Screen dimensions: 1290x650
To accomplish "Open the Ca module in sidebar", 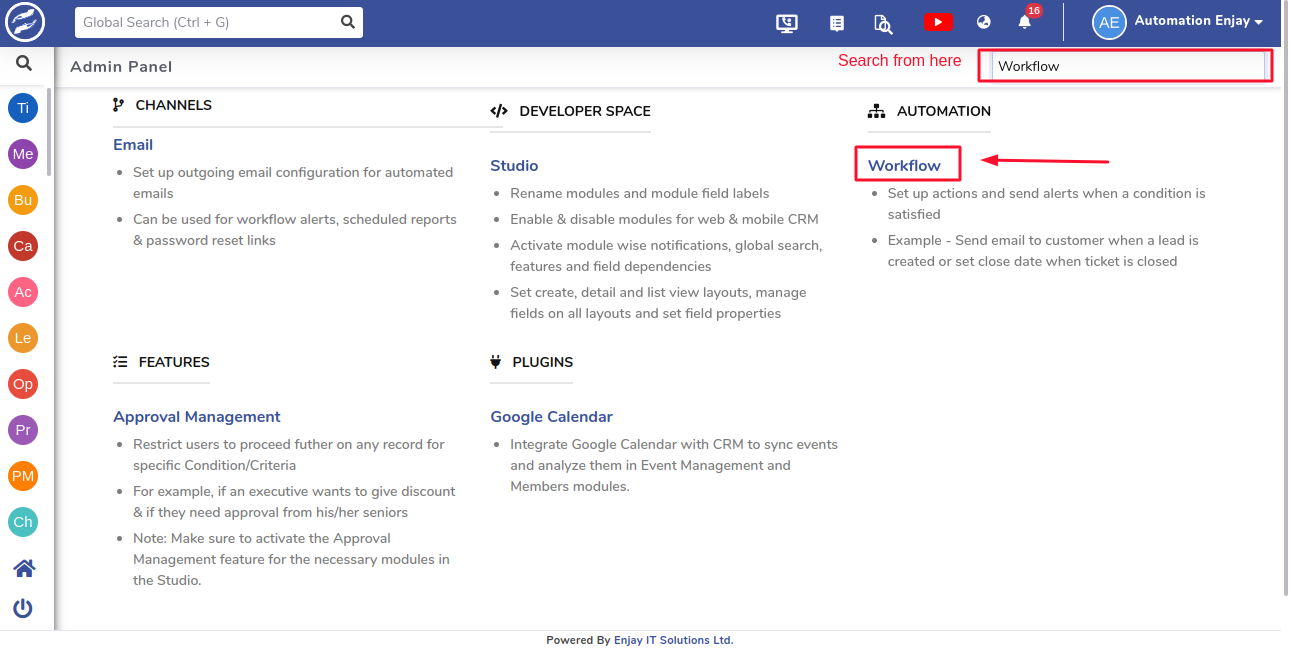I will tap(23, 246).
